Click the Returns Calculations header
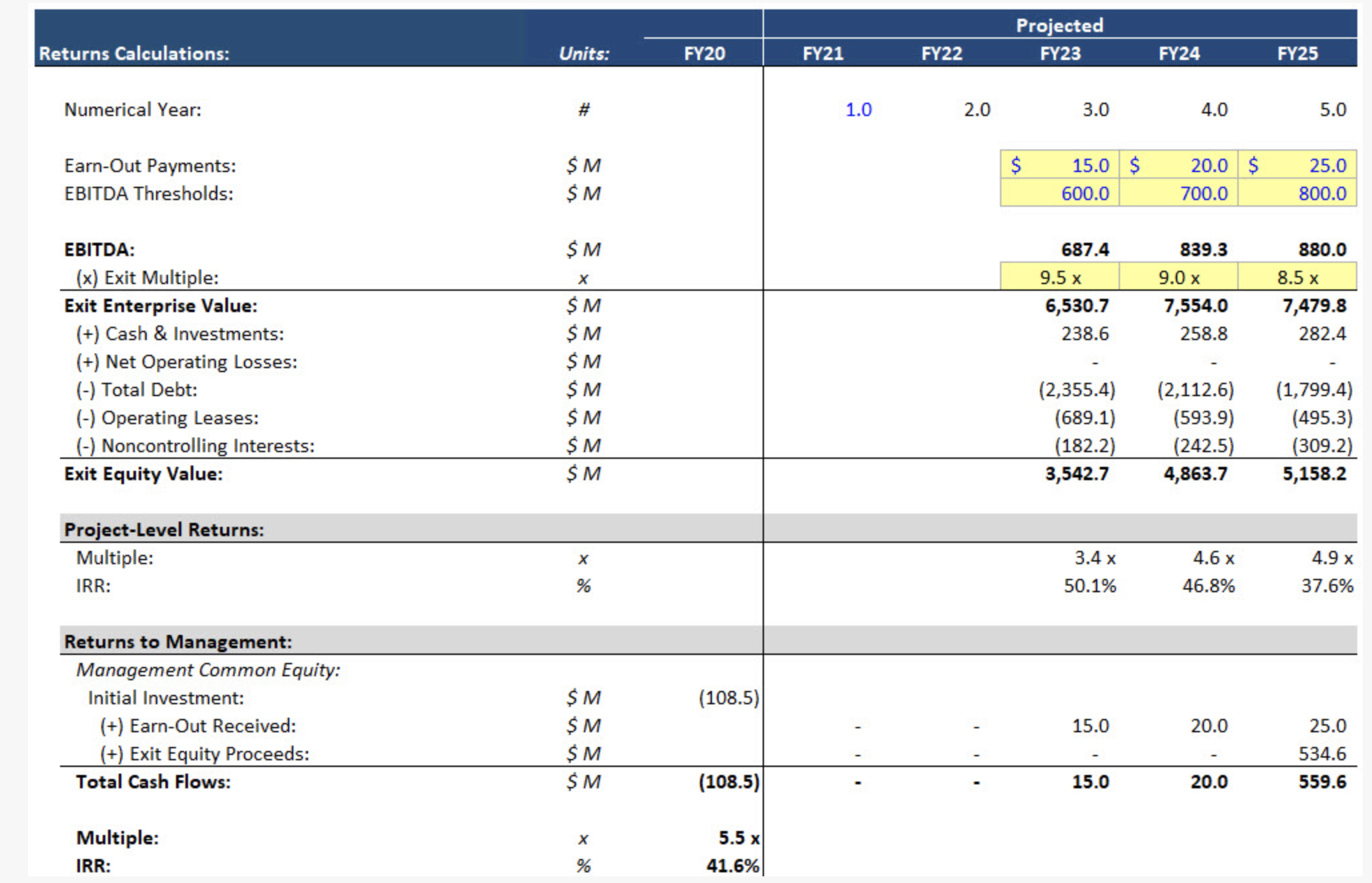 point(134,53)
